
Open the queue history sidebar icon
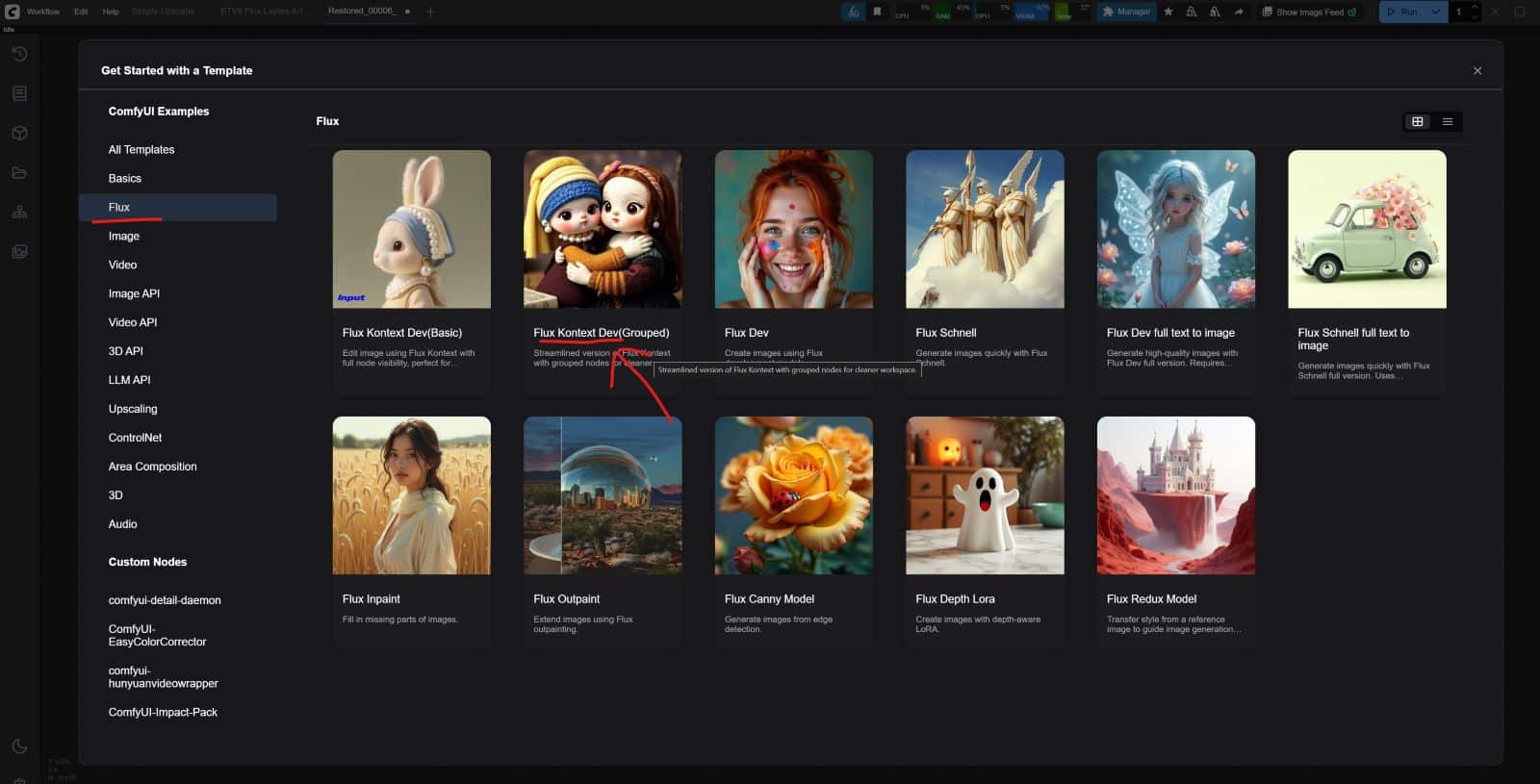[19, 54]
